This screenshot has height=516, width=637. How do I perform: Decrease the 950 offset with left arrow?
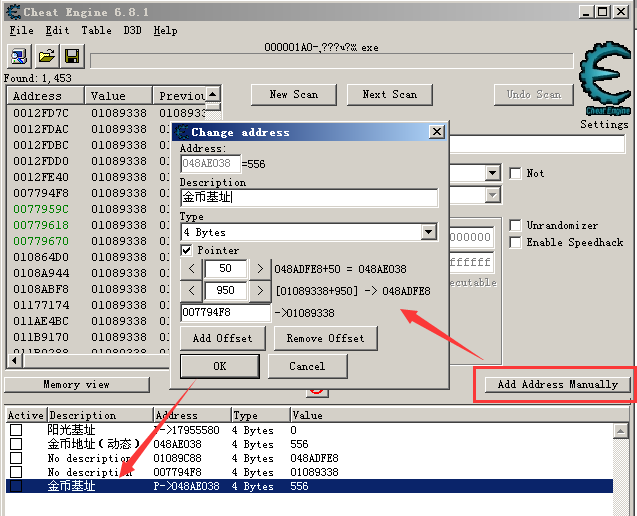pos(191,291)
